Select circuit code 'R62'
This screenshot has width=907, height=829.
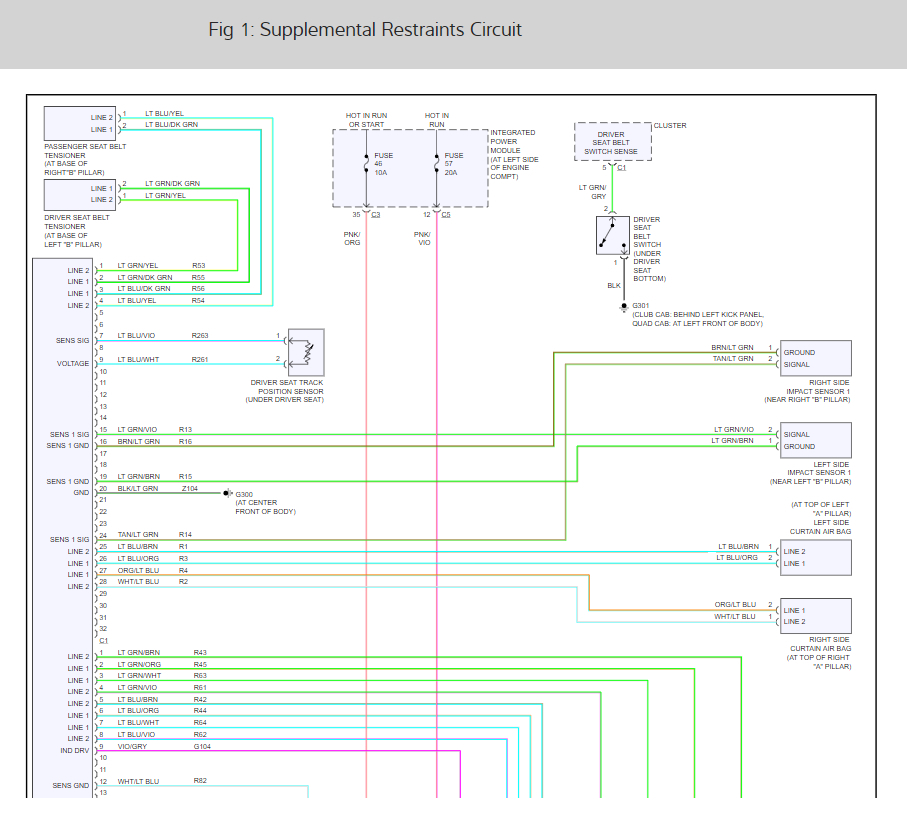point(200,735)
